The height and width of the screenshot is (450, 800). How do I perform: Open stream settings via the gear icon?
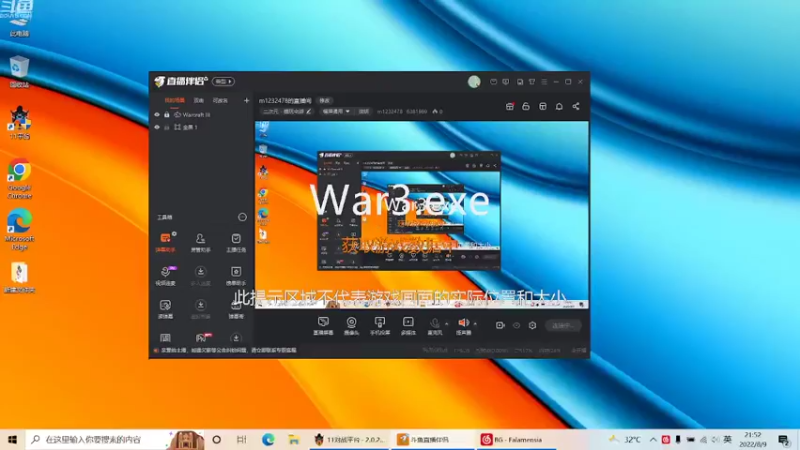[x=532, y=325]
